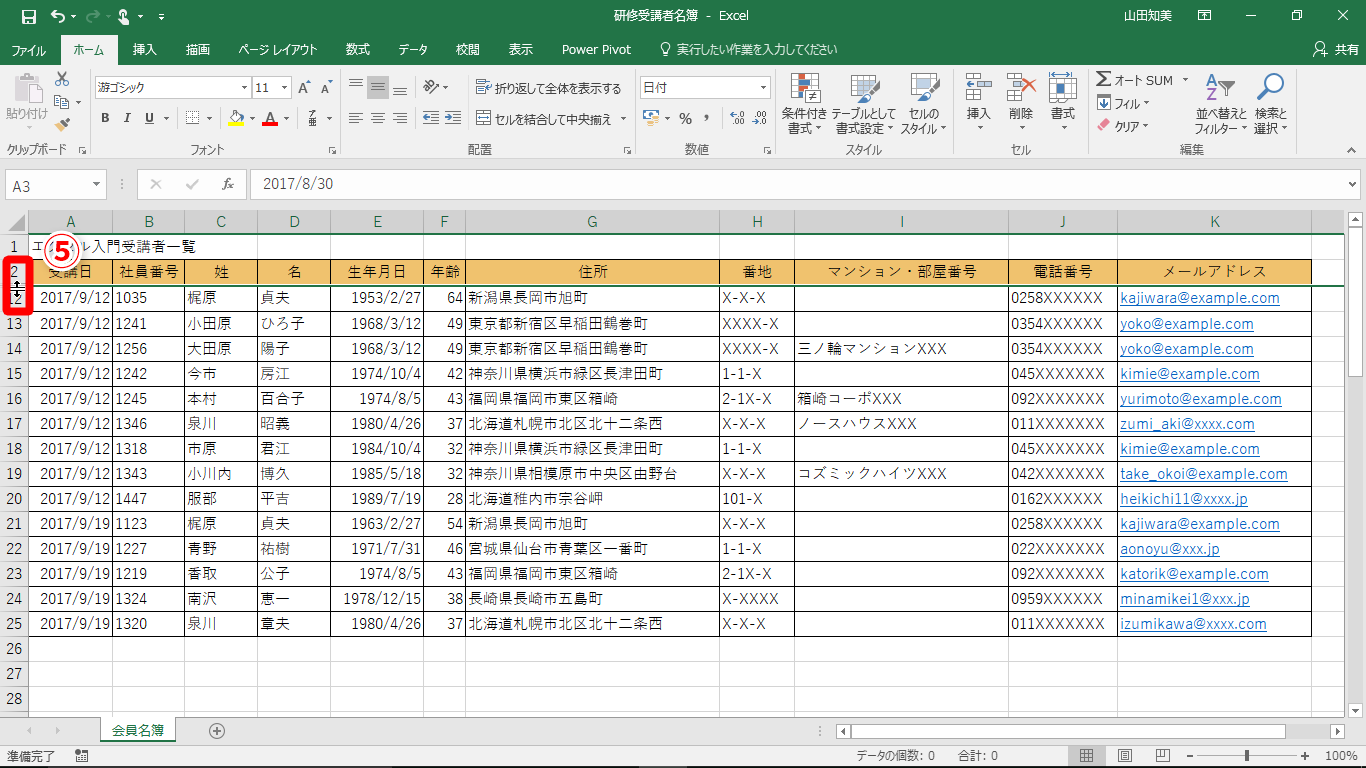Switch to the 表示 tab
The height and width of the screenshot is (768, 1366).
pos(520,49)
